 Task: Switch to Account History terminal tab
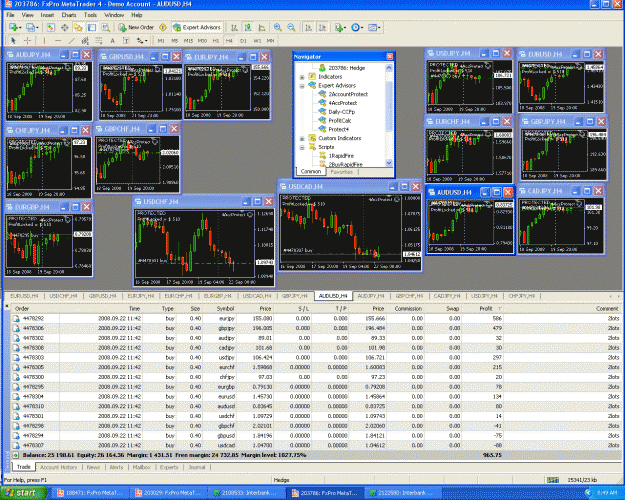[59, 467]
